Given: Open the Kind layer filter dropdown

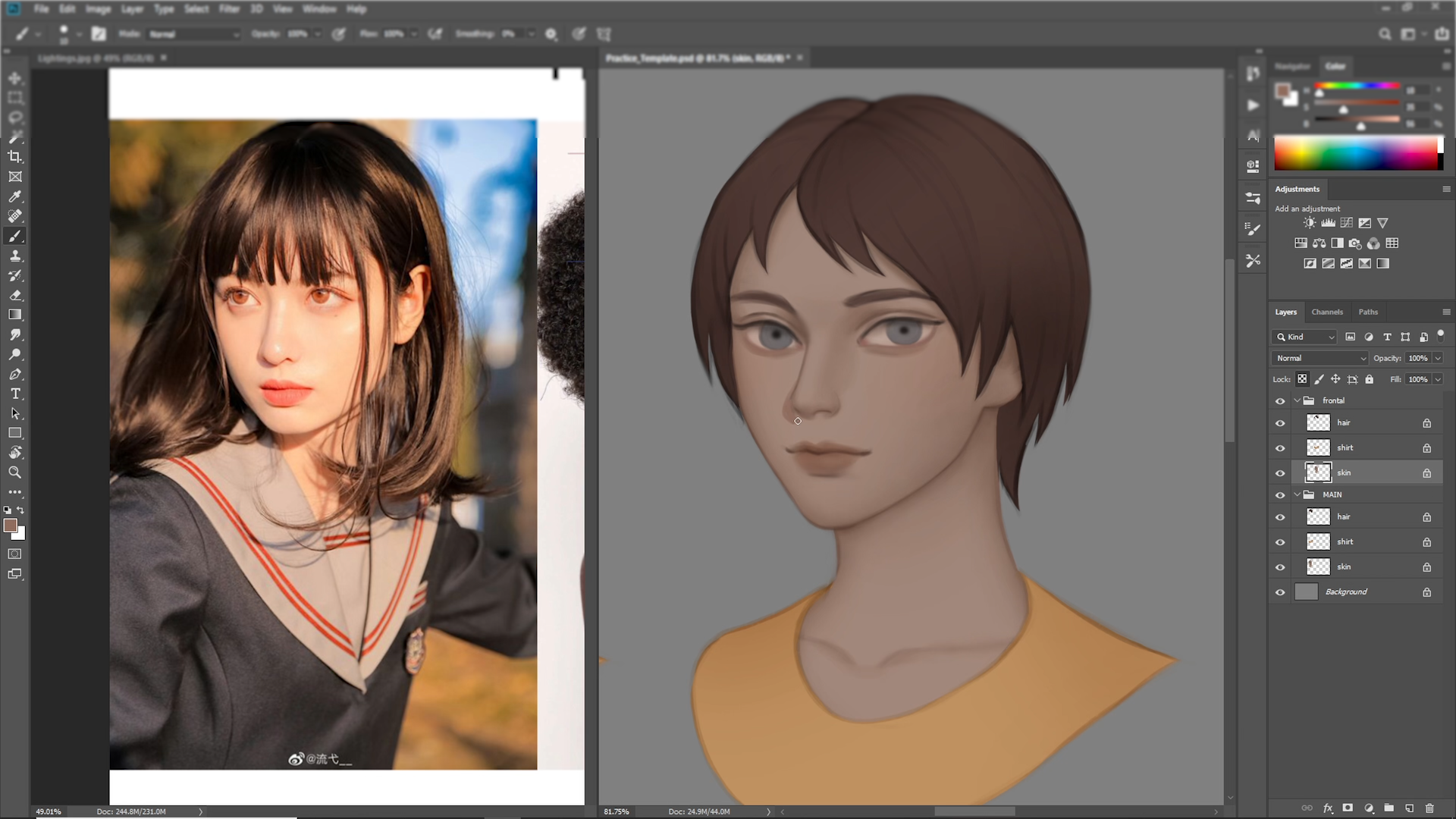Looking at the screenshot, I should [1304, 337].
